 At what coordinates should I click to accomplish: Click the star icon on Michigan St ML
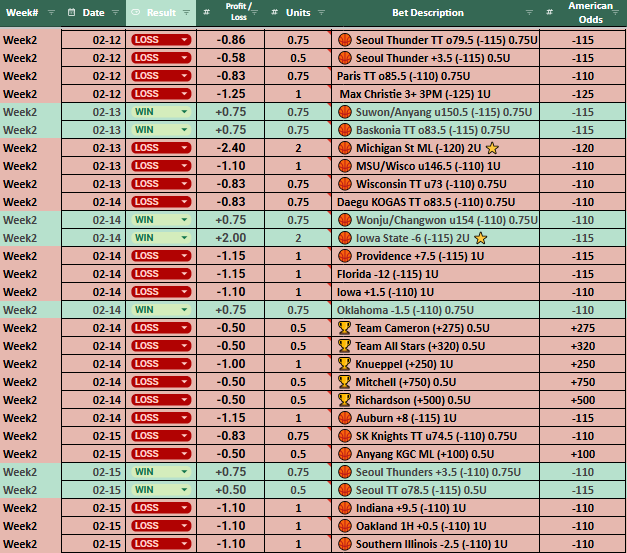(x=492, y=148)
